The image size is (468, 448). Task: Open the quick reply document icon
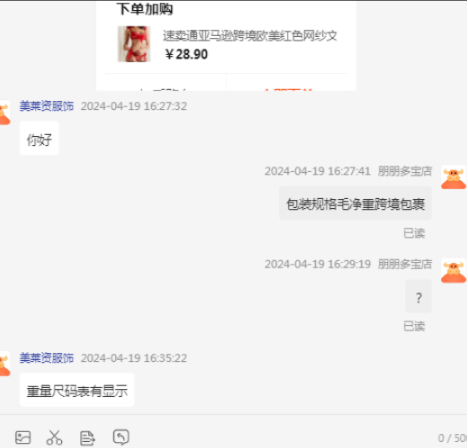click(x=87, y=438)
